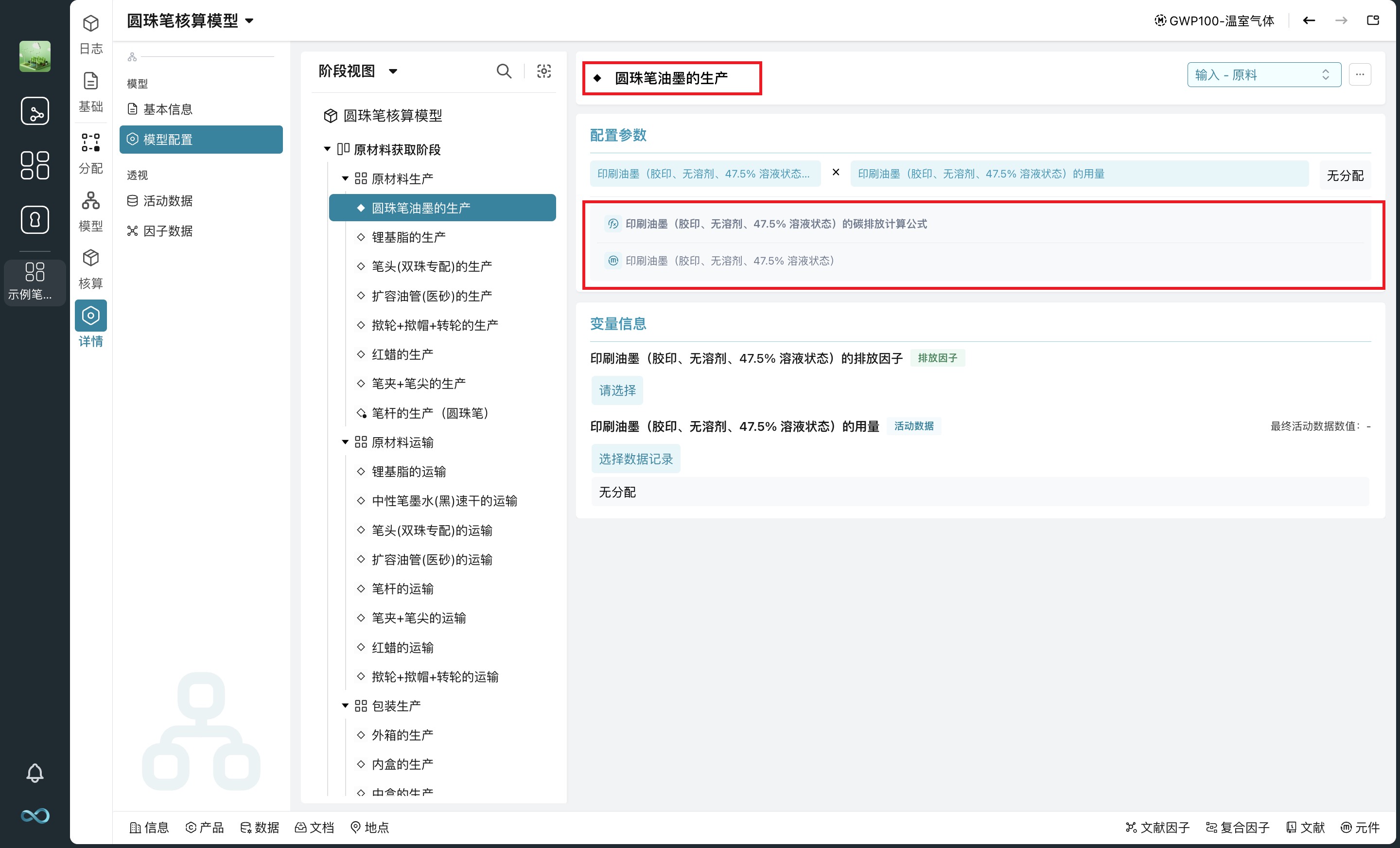Image resolution: width=1400 pixels, height=848 pixels.
Task: Click the 选择数据记录 button
Action: click(635, 459)
